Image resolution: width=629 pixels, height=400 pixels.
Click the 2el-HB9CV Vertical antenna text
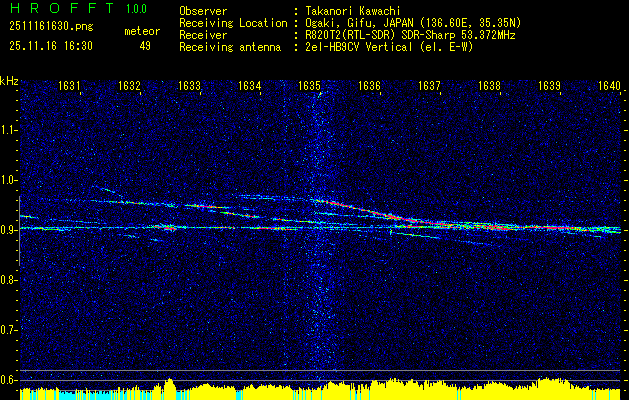pyautogui.click(x=387, y=47)
